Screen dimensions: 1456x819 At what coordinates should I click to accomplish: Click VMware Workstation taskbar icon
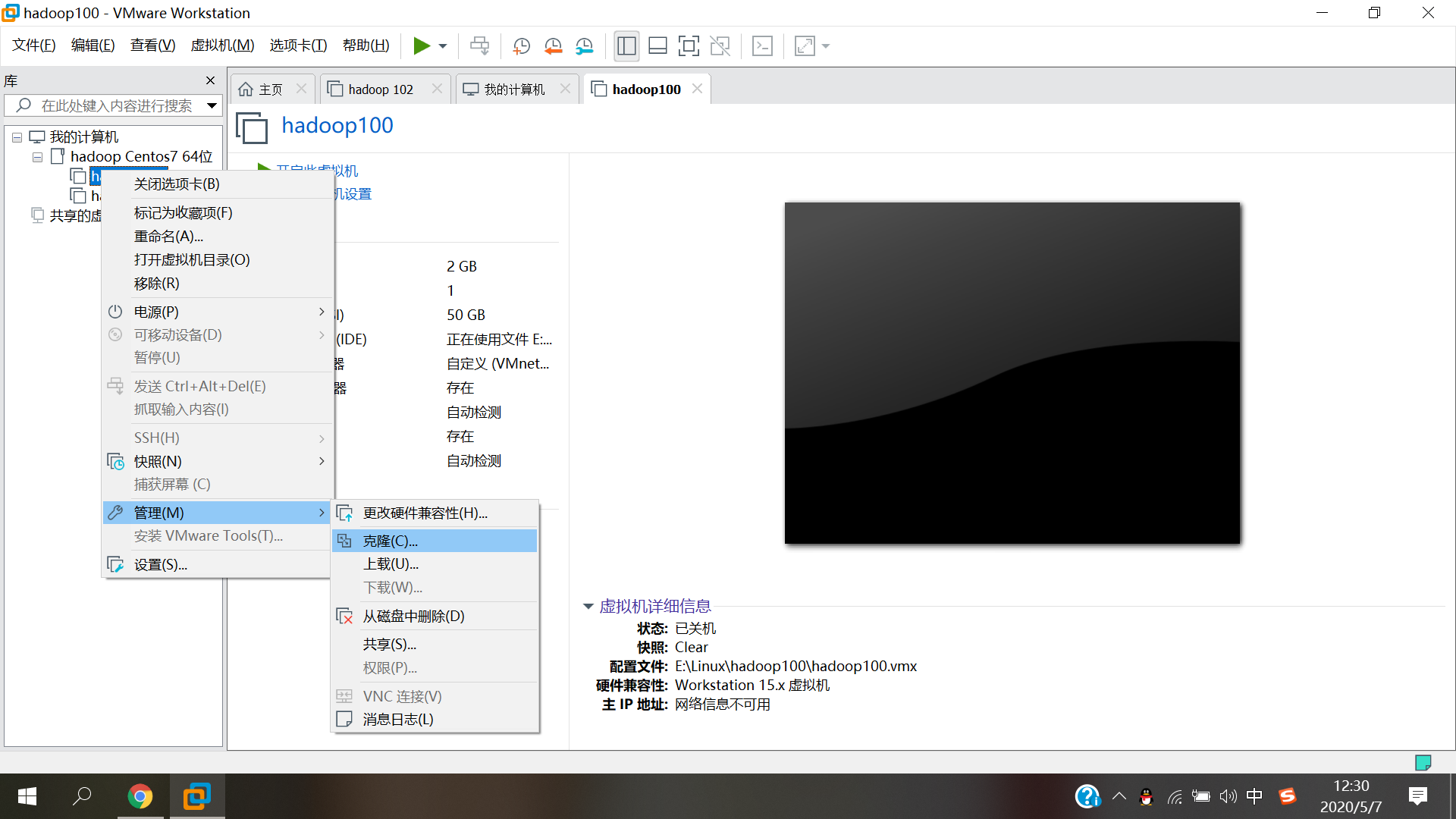(197, 796)
